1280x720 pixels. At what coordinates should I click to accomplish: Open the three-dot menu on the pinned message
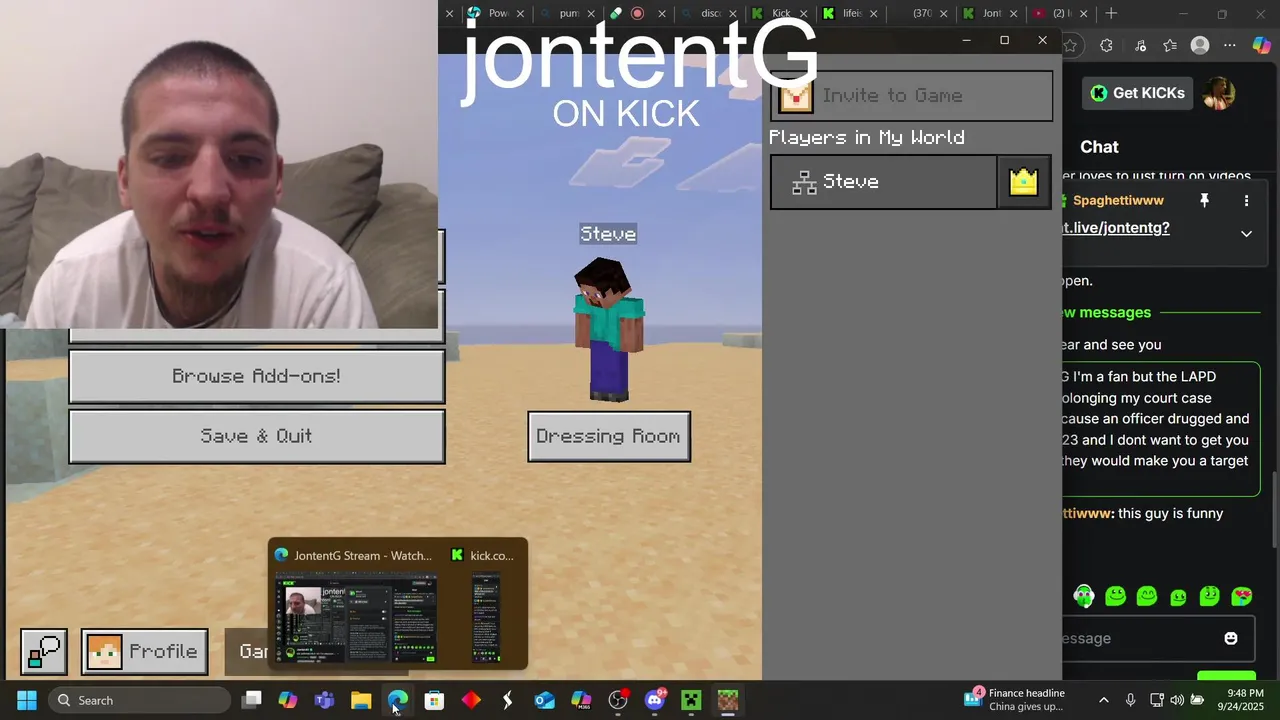(1246, 201)
